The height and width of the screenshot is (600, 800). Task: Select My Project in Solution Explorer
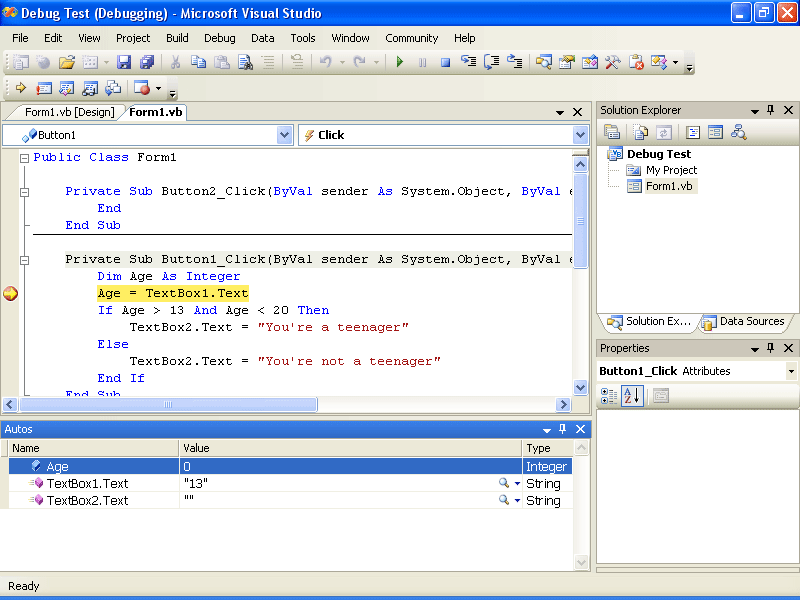(x=671, y=170)
